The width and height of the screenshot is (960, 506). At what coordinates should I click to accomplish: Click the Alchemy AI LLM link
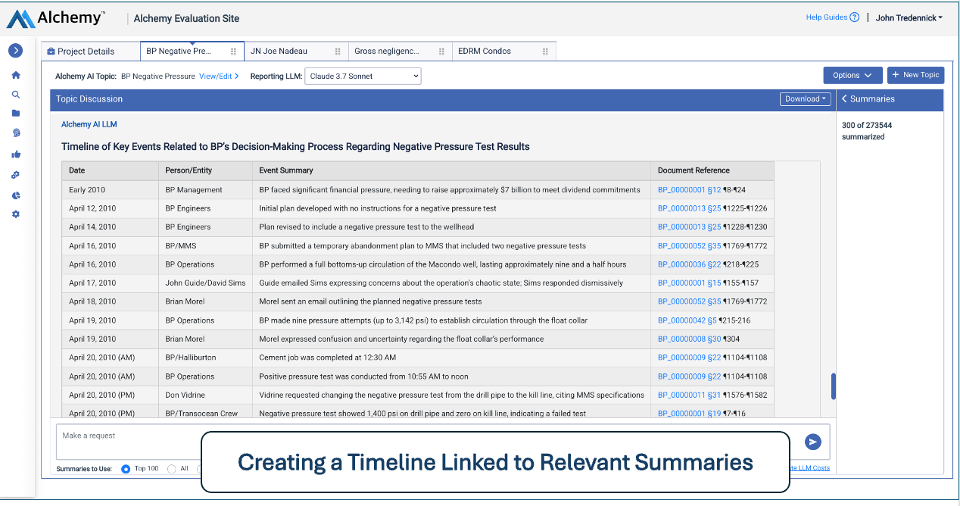[x=89, y=124]
